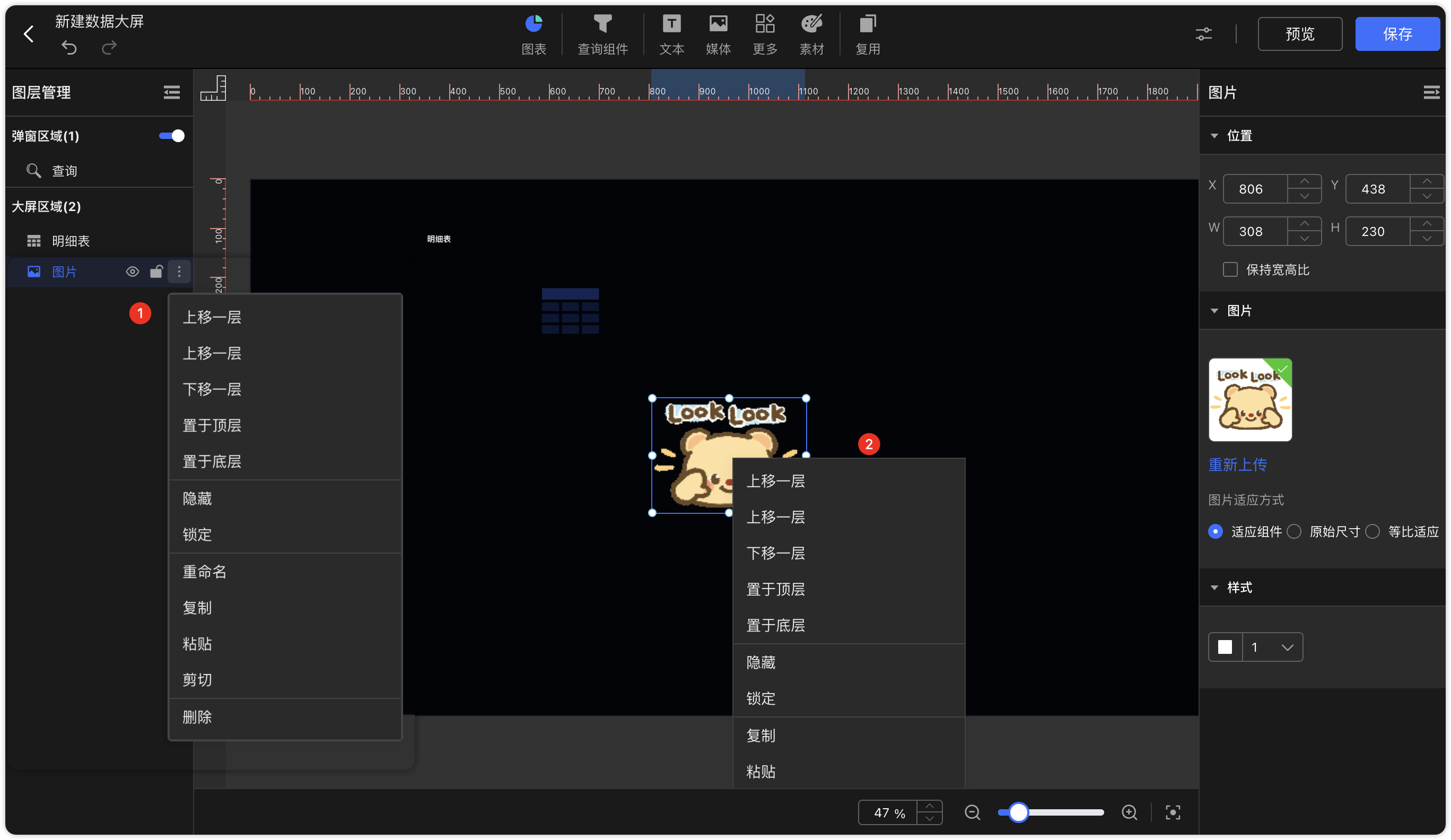The height and width of the screenshot is (840, 1451).
Task: Select the 原始尺寸 radio option
Action: 1294,531
